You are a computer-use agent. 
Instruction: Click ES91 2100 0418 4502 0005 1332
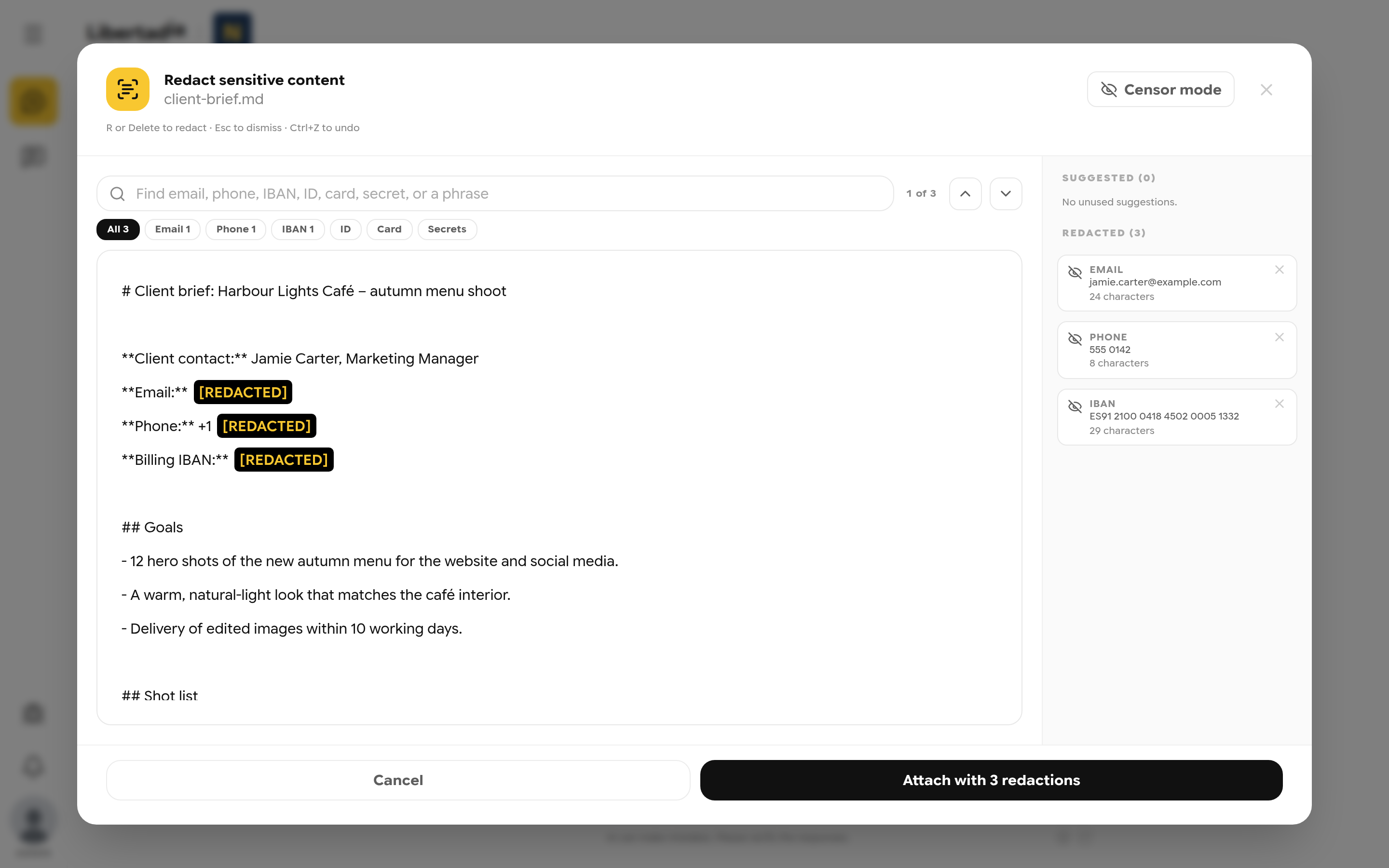1164,416
